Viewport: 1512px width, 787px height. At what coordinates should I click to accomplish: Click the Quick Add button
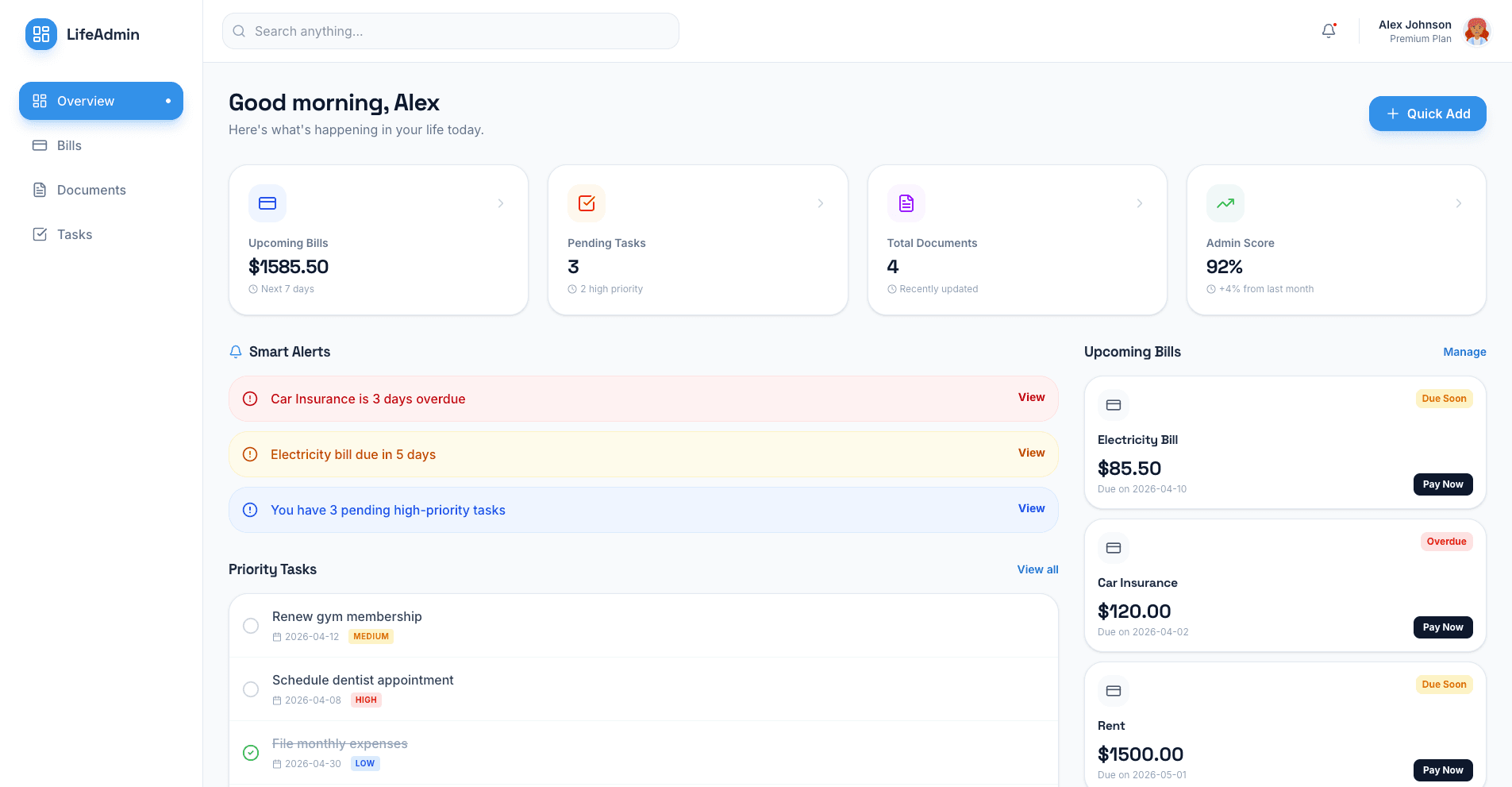(1428, 114)
